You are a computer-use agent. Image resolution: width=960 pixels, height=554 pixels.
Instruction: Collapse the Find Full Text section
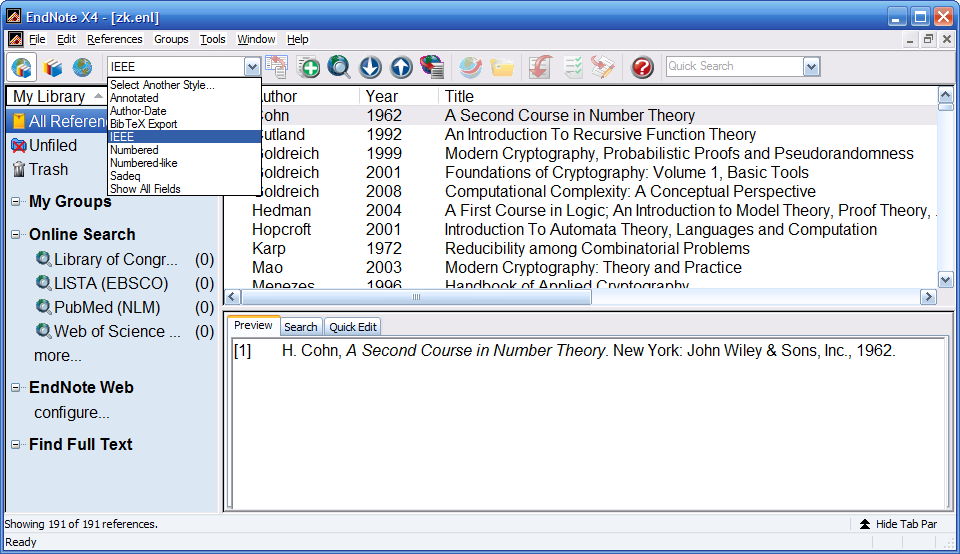(x=16, y=444)
